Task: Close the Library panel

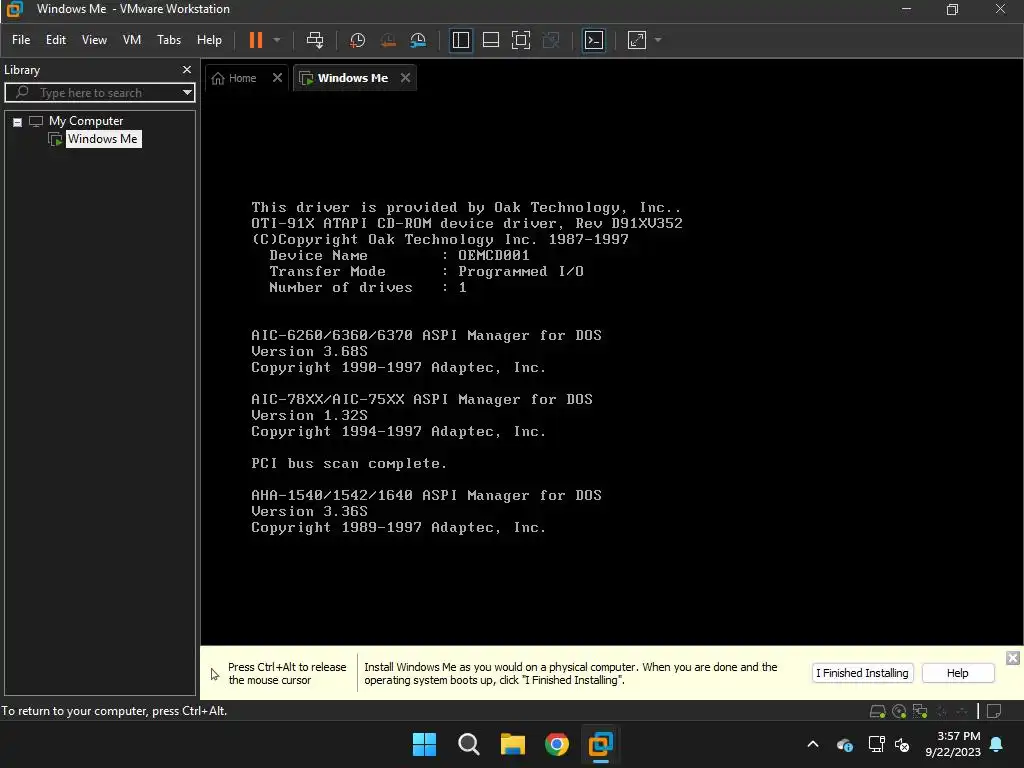Action: click(187, 69)
